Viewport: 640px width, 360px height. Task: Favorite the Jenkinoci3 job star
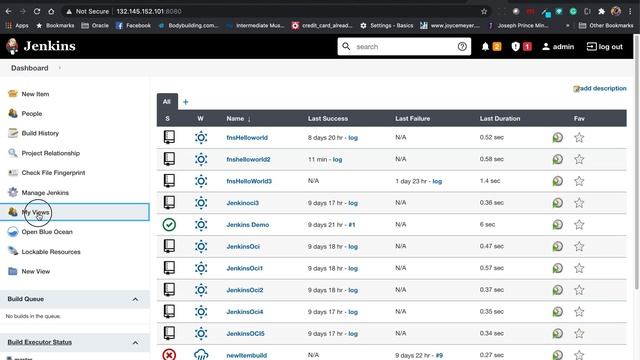(579, 203)
